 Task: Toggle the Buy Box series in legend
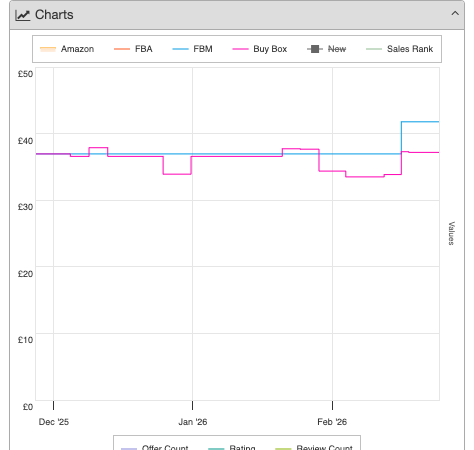click(x=260, y=49)
